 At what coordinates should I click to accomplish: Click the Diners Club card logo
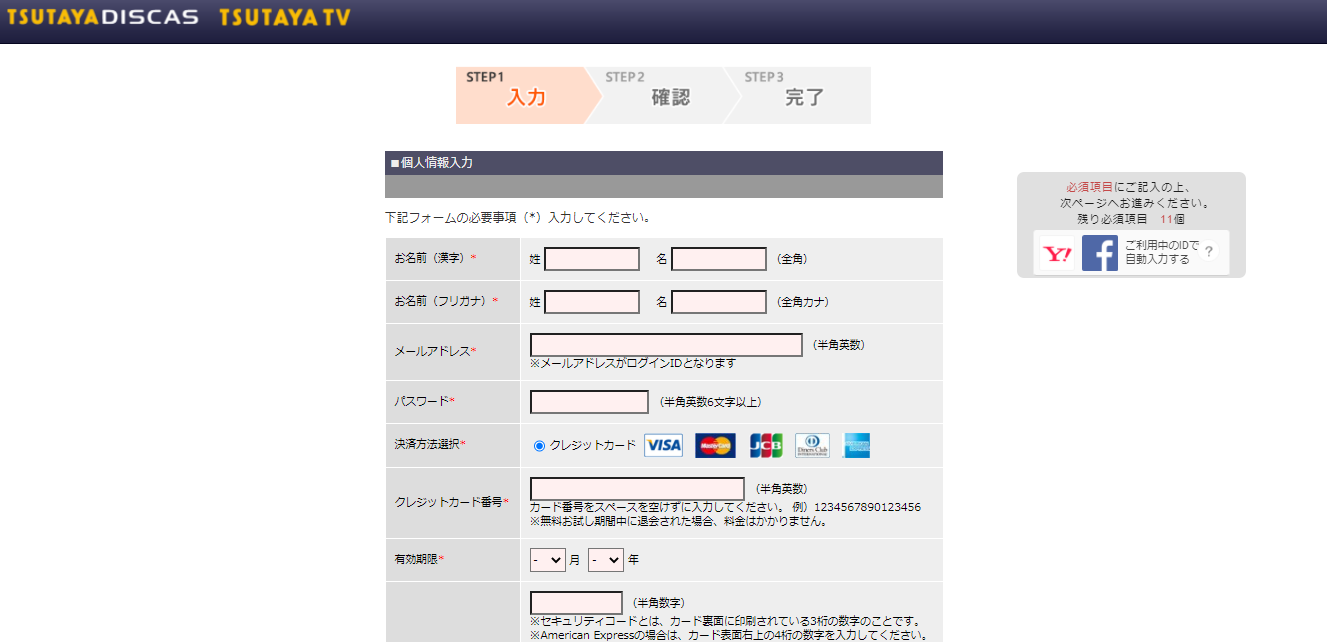(x=812, y=445)
